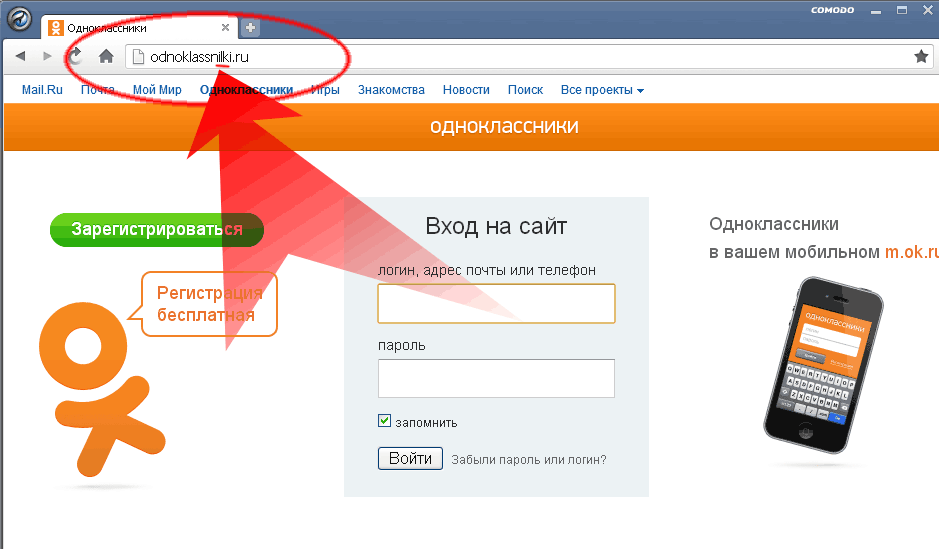Open the Новости navigation link
939x550 pixels.
466,90
